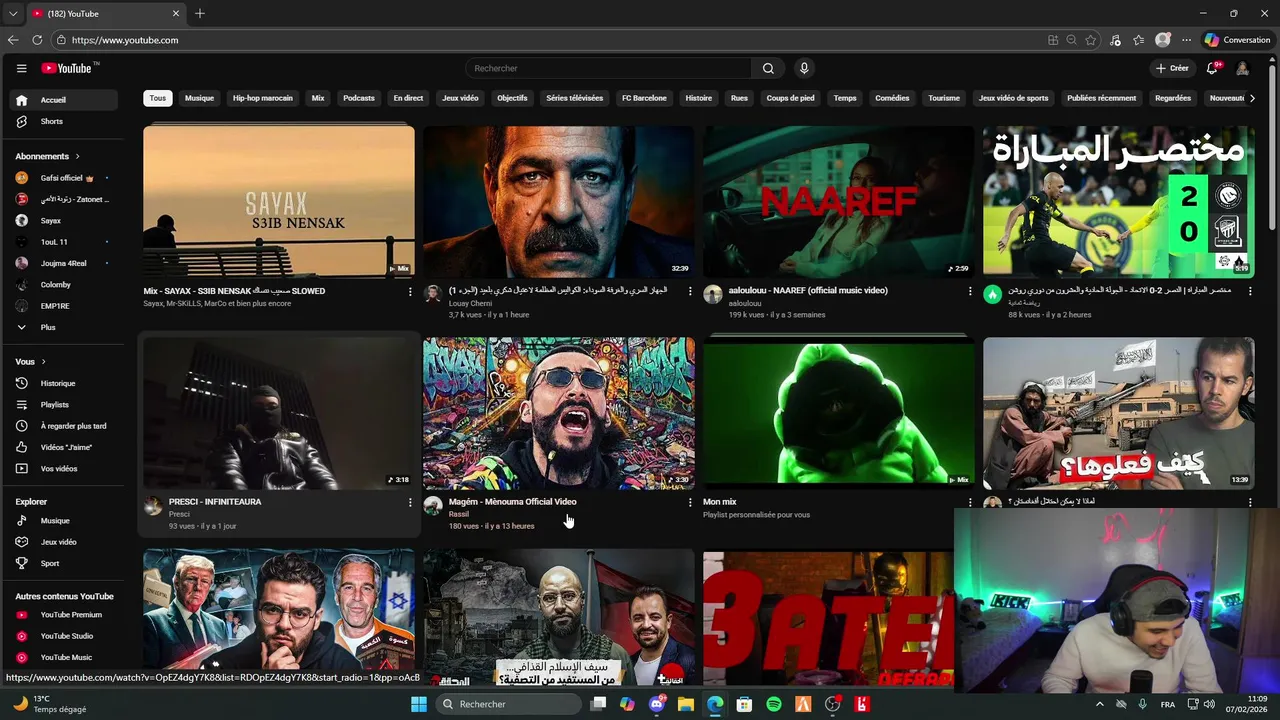1280x720 pixels.
Task: Open options menu for PRESCI - INFINITEAURA
Action: click(410, 502)
